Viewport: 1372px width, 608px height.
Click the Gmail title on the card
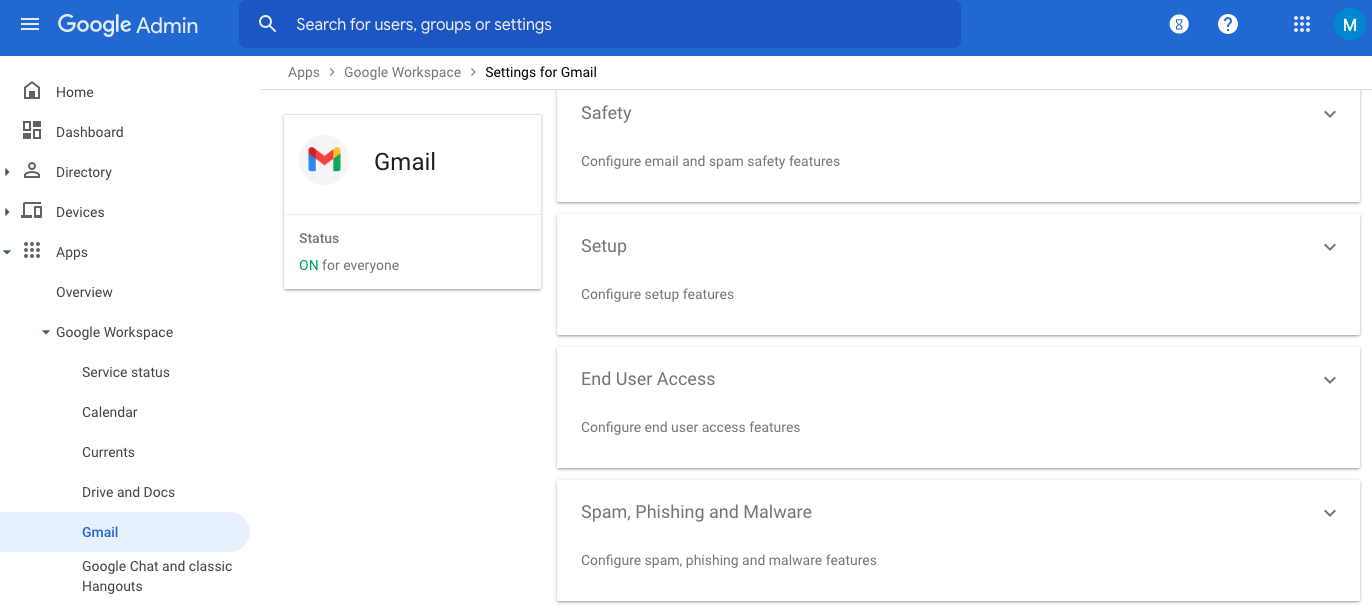(x=405, y=162)
